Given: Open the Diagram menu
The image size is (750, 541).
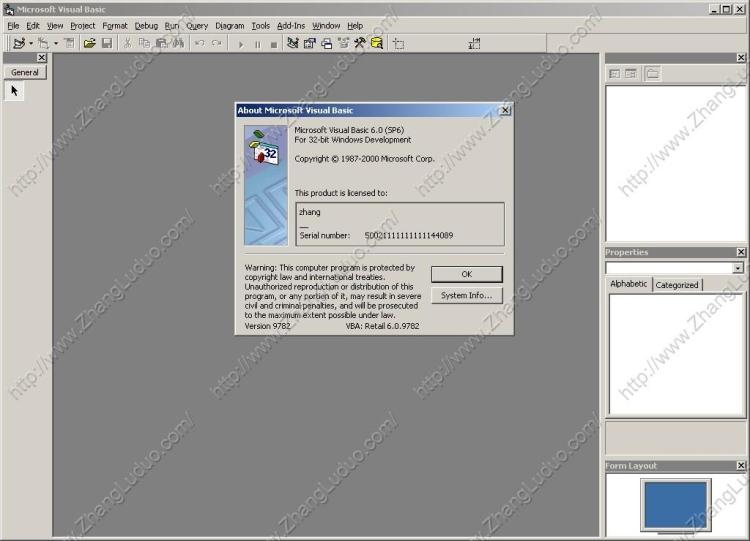Looking at the screenshot, I should click(x=230, y=26).
